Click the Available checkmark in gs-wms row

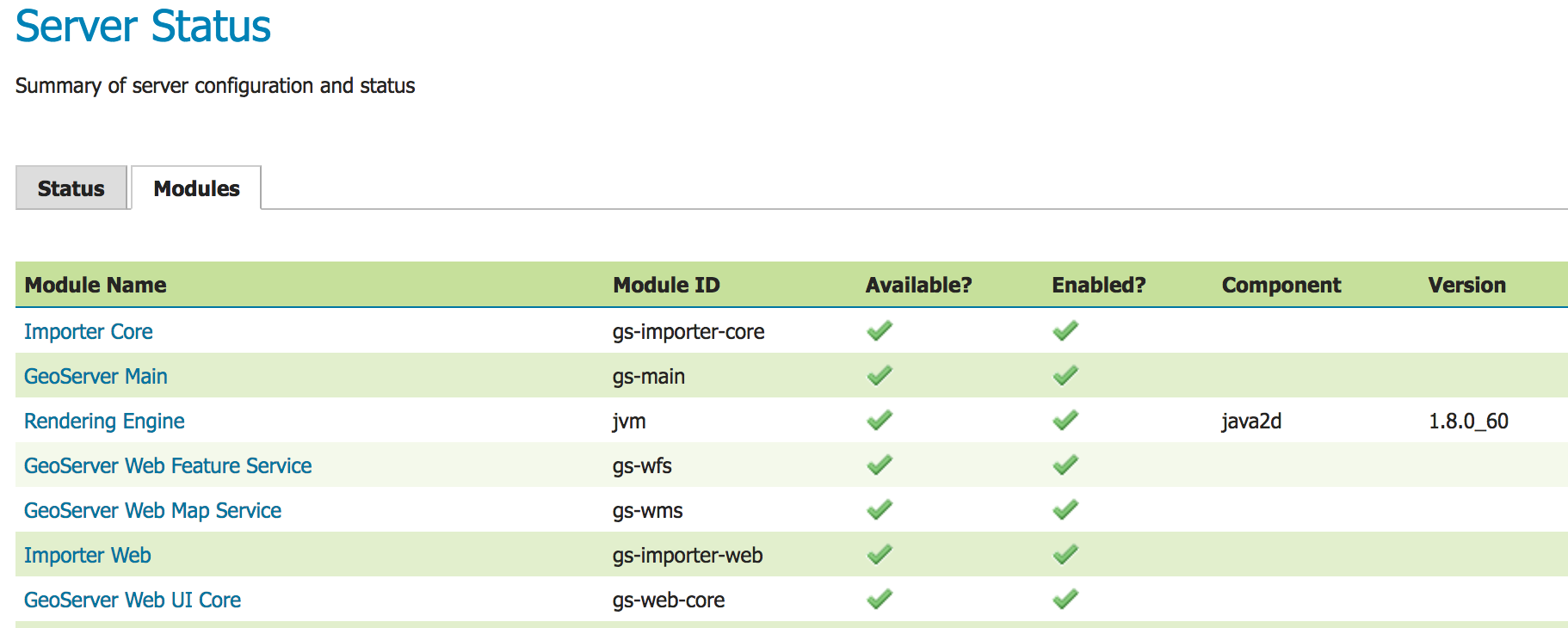(x=880, y=510)
